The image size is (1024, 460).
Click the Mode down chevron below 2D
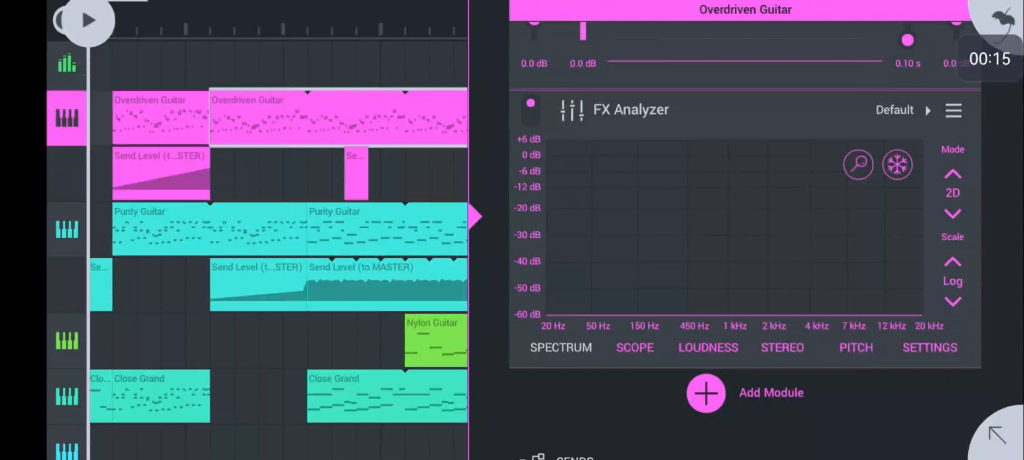tap(953, 214)
